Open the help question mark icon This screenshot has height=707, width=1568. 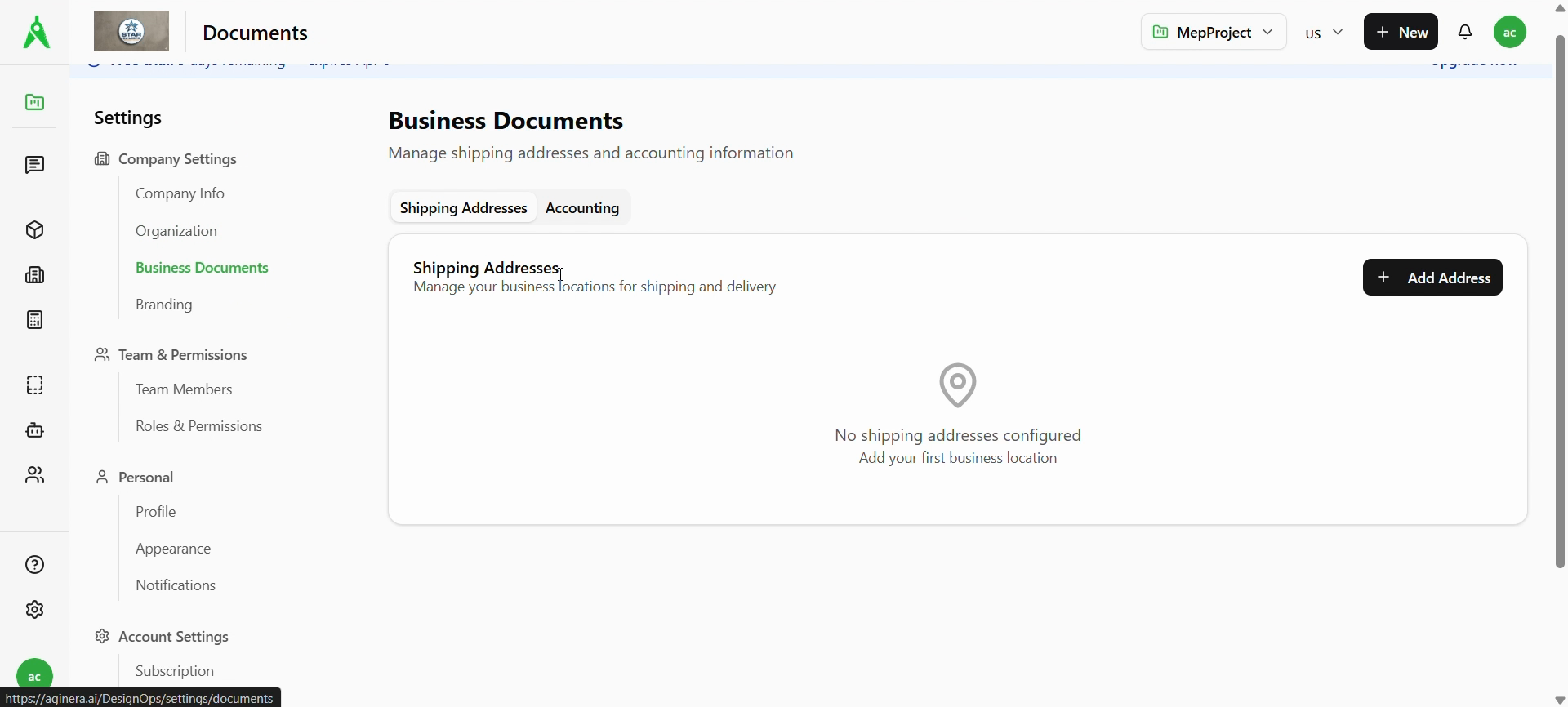pyautogui.click(x=34, y=565)
